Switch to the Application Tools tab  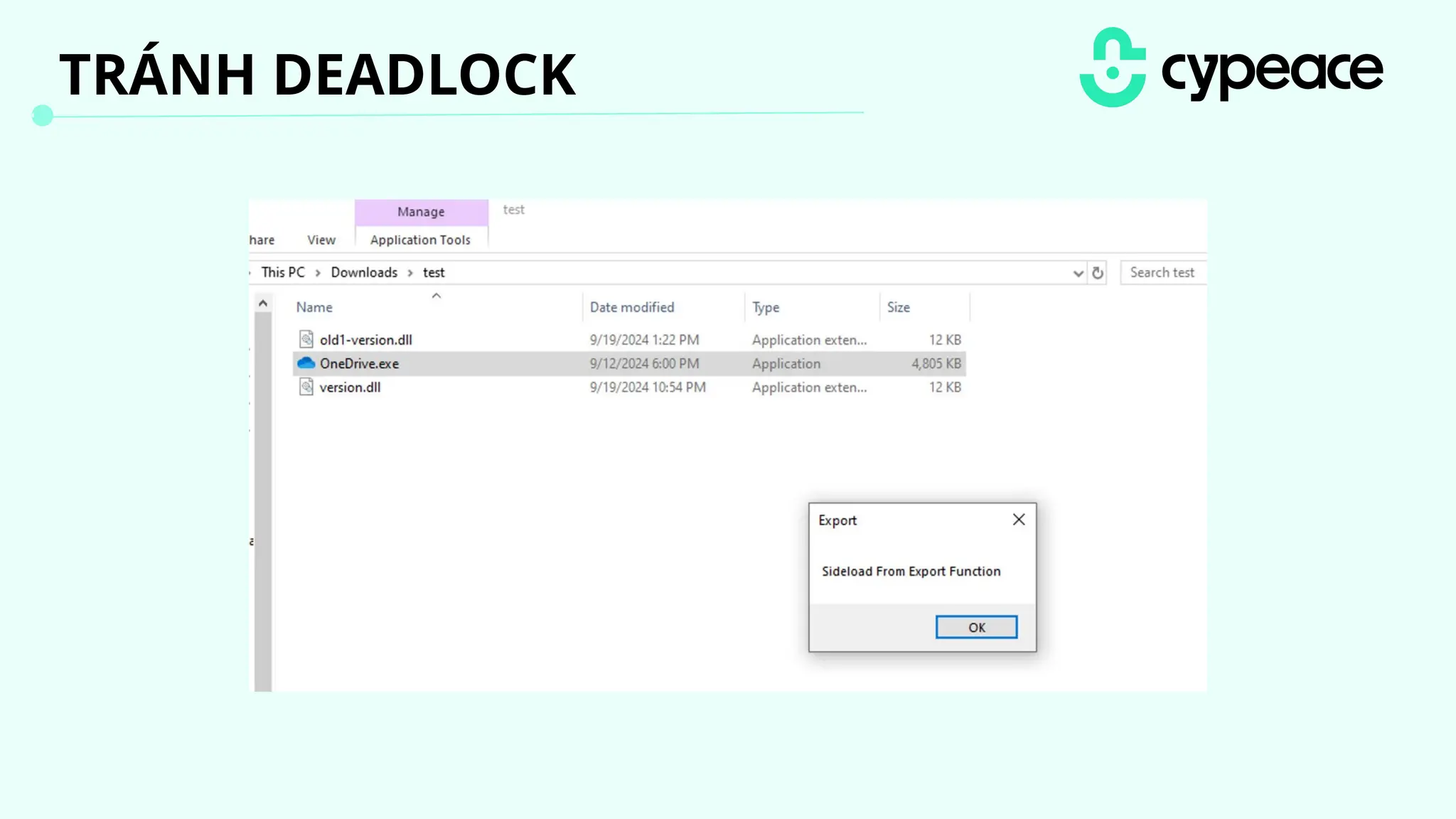[x=420, y=240]
